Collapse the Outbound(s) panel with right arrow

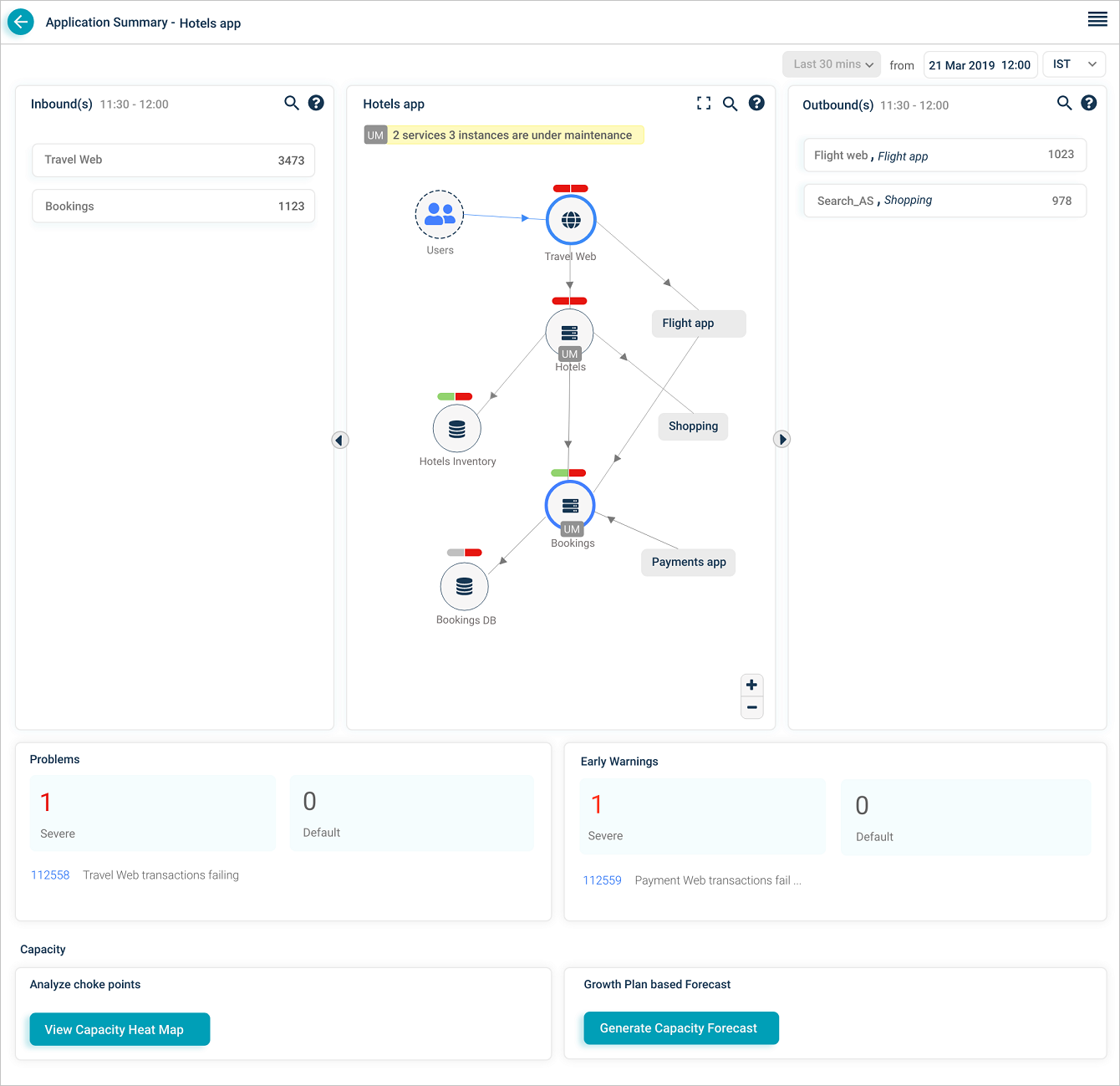pos(781,440)
